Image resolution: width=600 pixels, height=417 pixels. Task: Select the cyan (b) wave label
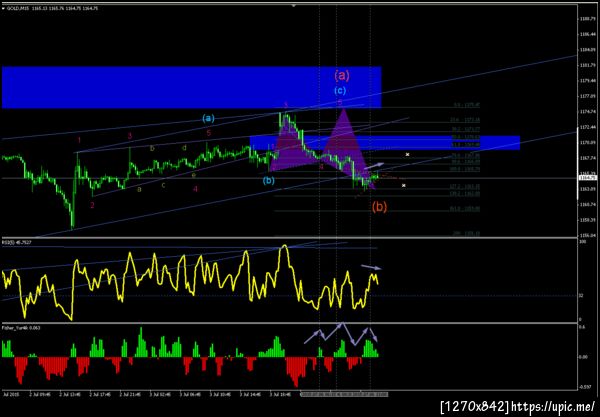tap(269, 180)
